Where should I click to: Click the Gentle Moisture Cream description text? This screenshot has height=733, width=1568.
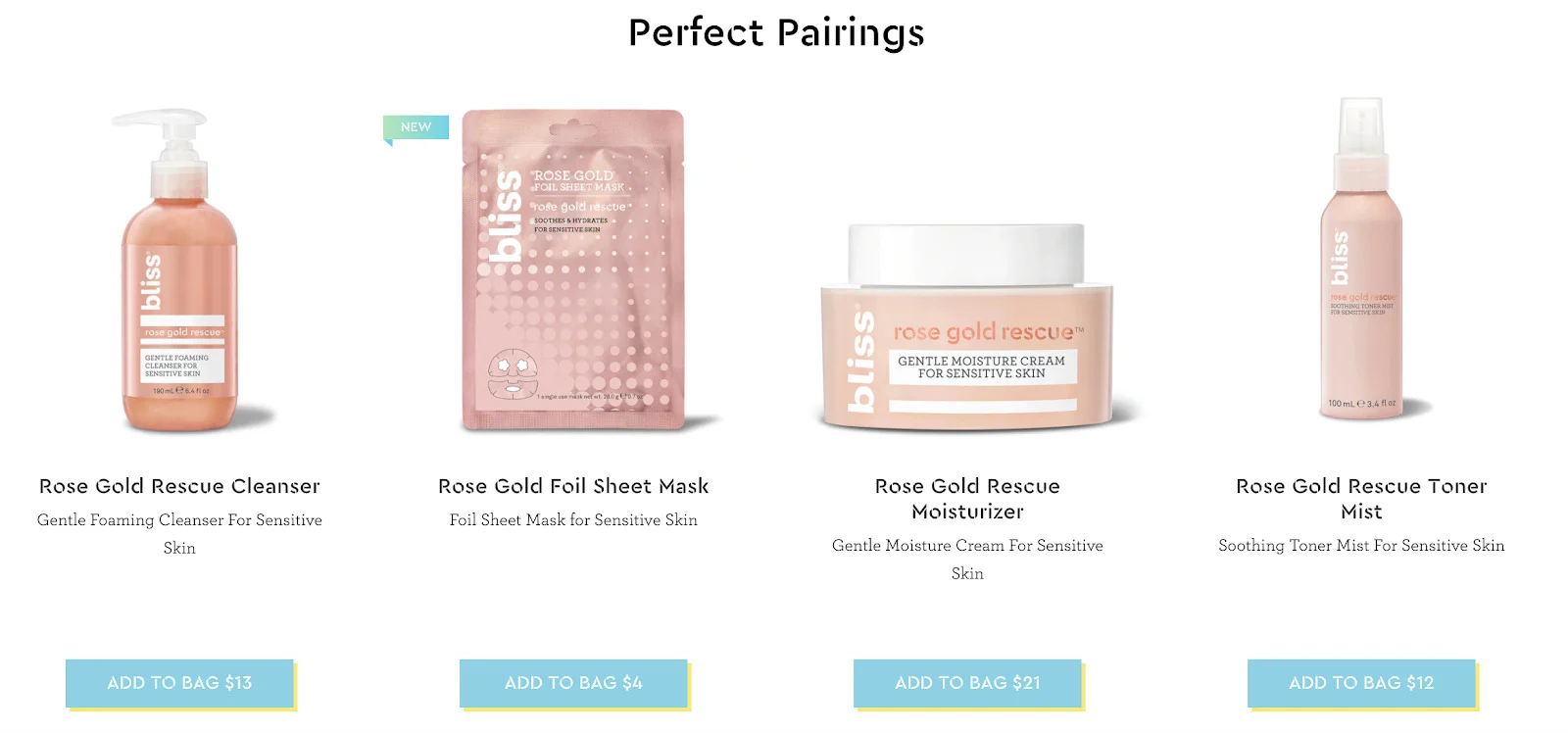tap(967, 560)
